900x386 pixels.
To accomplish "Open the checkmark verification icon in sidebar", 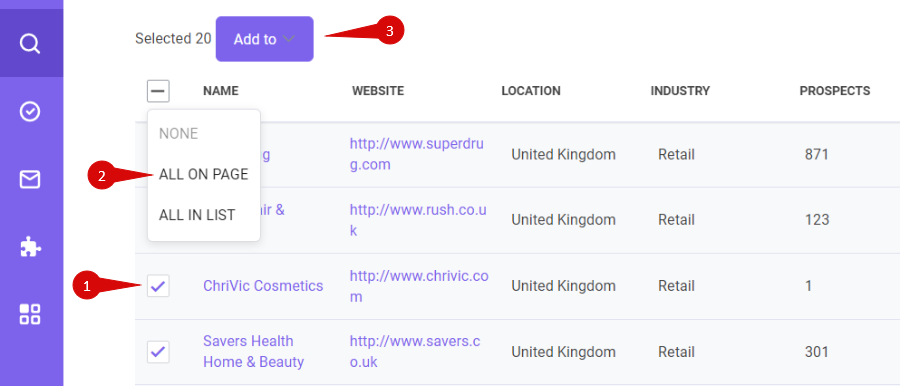I will coord(30,111).
